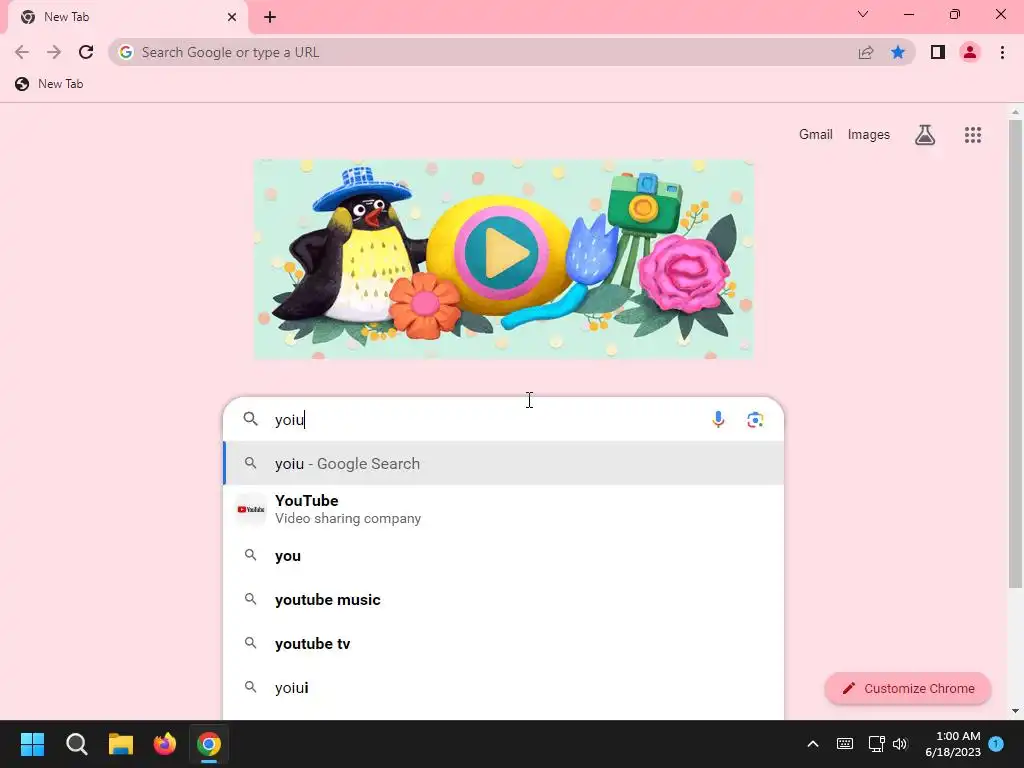Viewport: 1024px width, 768px height.
Task: Open the New Tab bookmark
Action: pyautogui.click(x=50, y=84)
